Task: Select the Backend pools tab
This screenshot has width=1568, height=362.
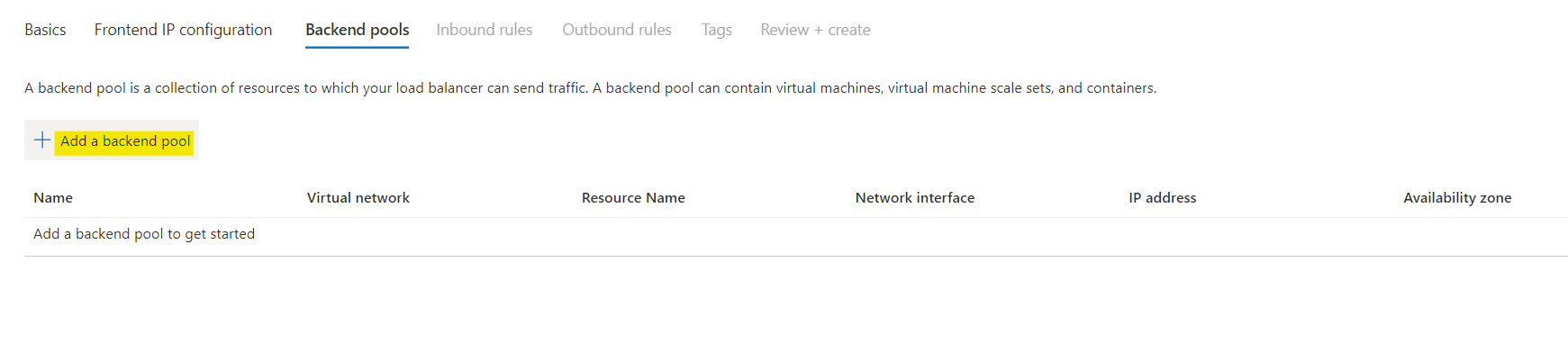Action: pos(357,30)
